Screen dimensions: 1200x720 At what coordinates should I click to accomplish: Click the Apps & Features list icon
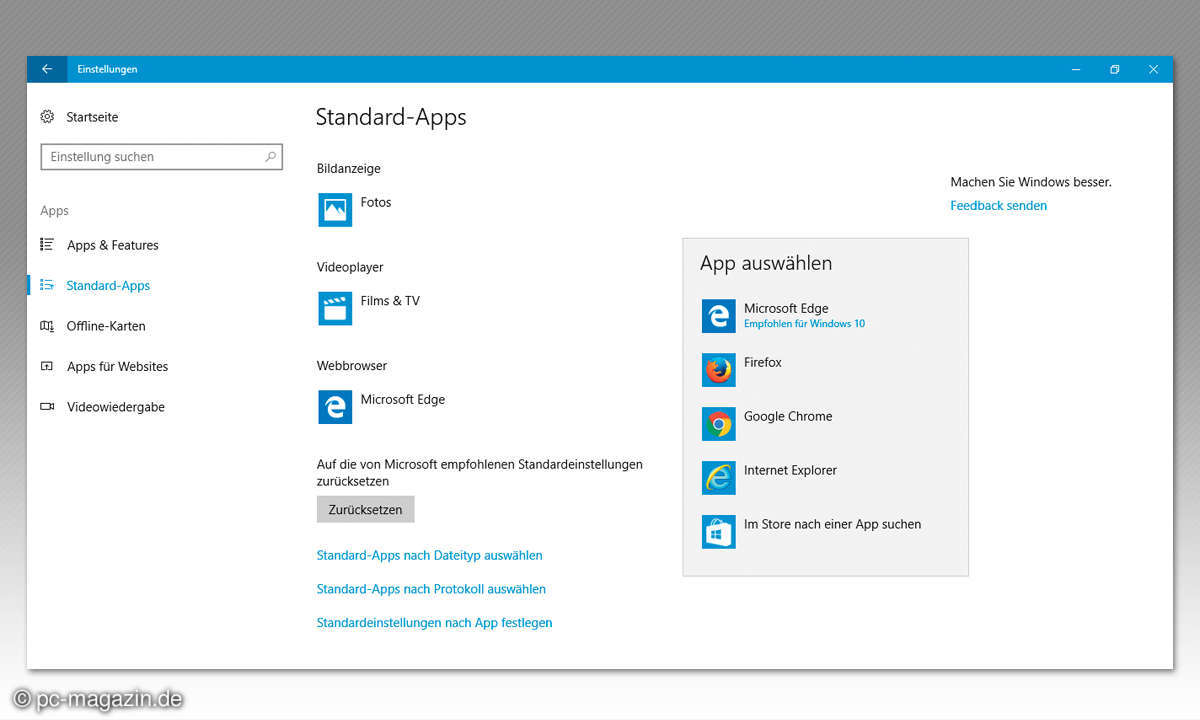tap(47, 244)
